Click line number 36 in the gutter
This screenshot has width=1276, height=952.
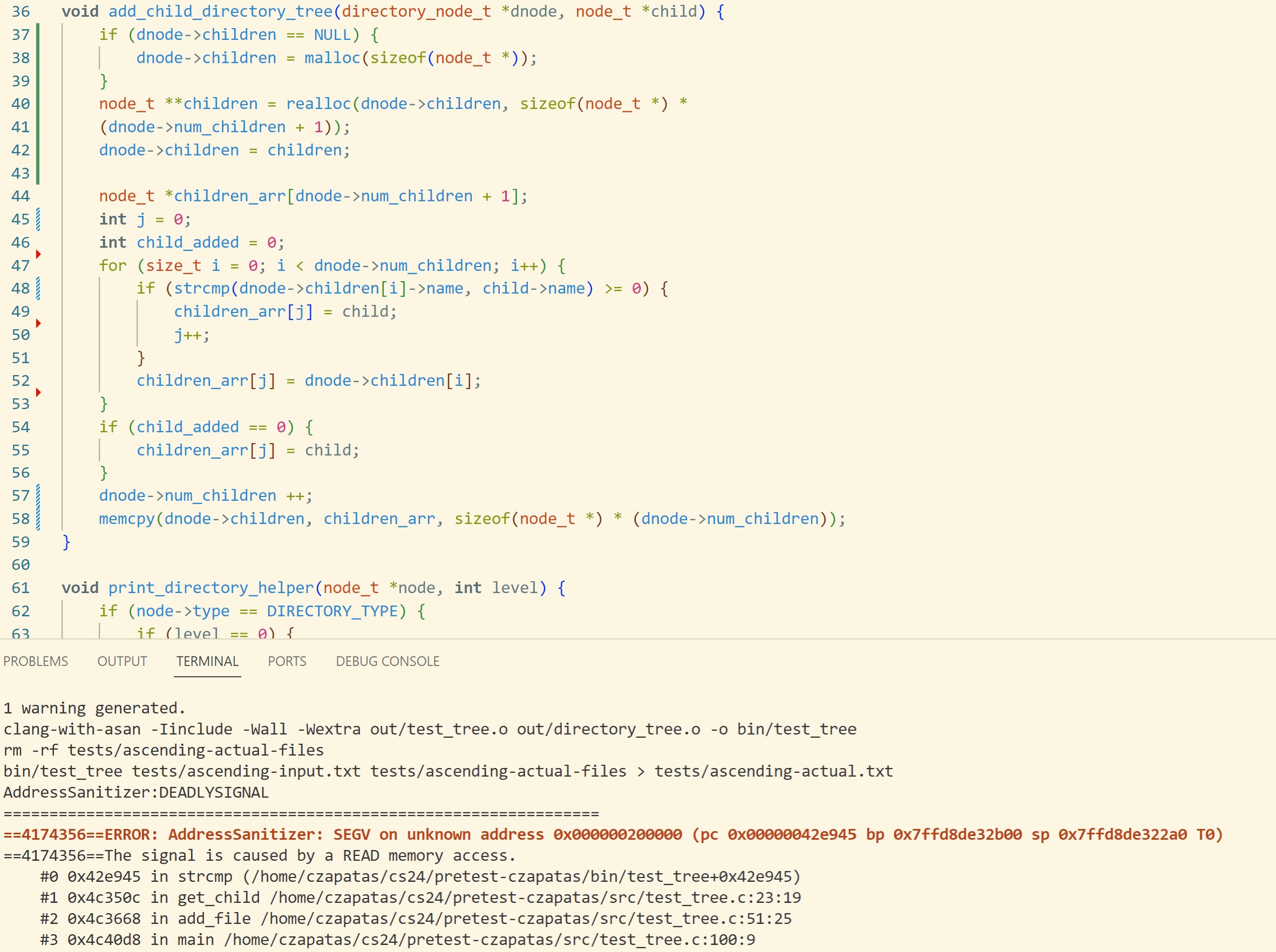coord(21,11)
